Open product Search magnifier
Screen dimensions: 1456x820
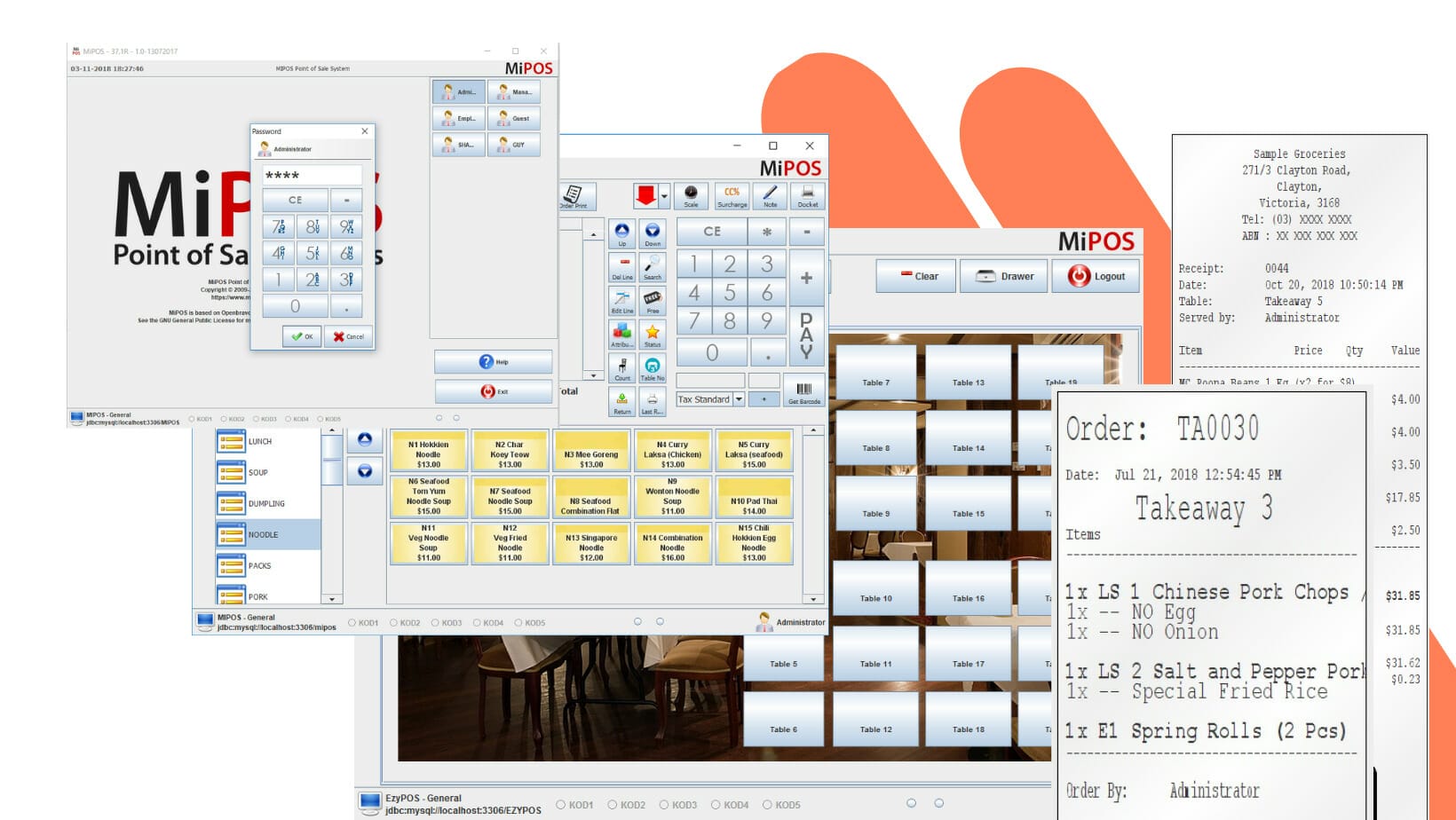coord(653,268)
